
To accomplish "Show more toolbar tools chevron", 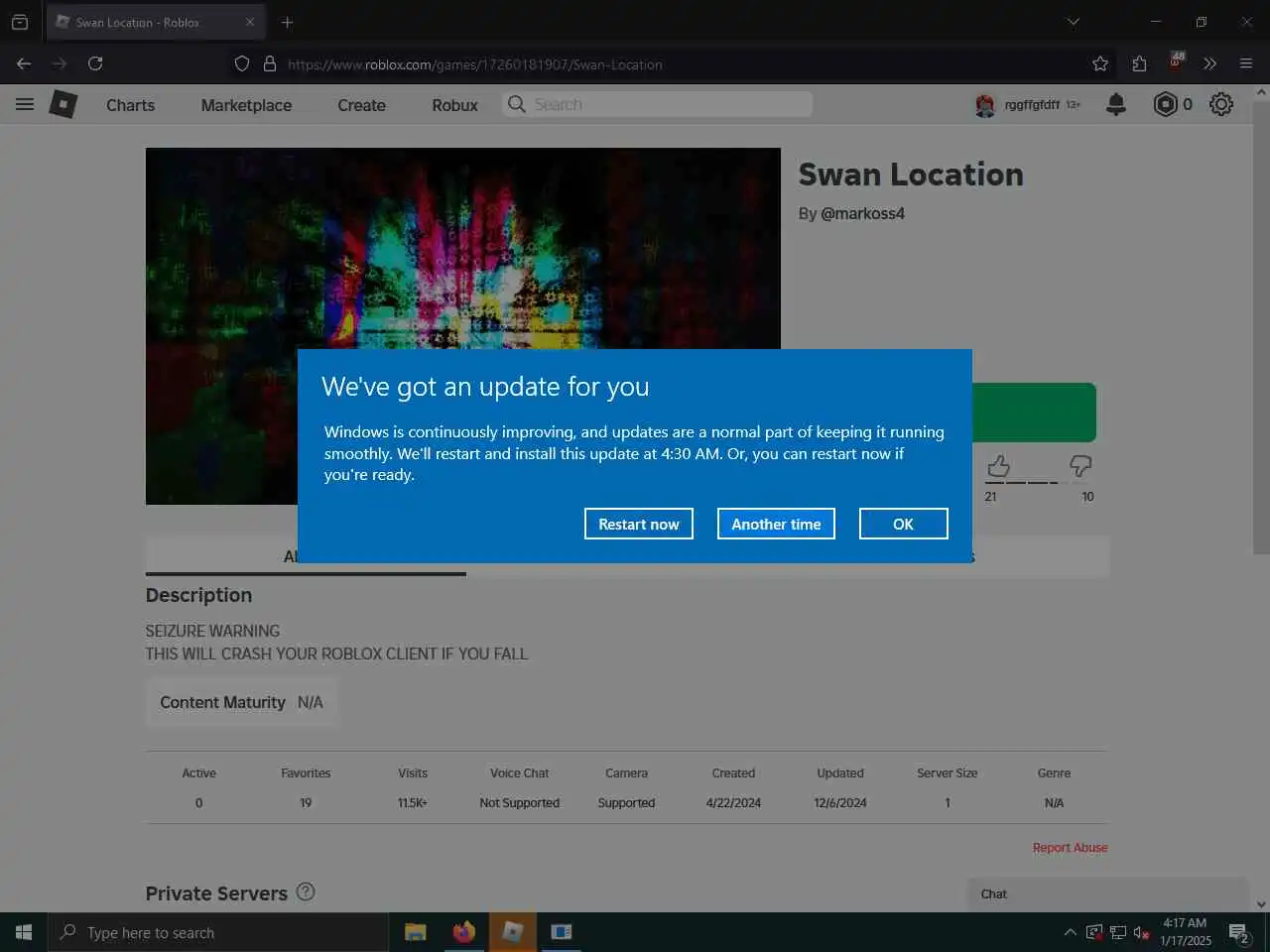I will [x=1209, y=63].
